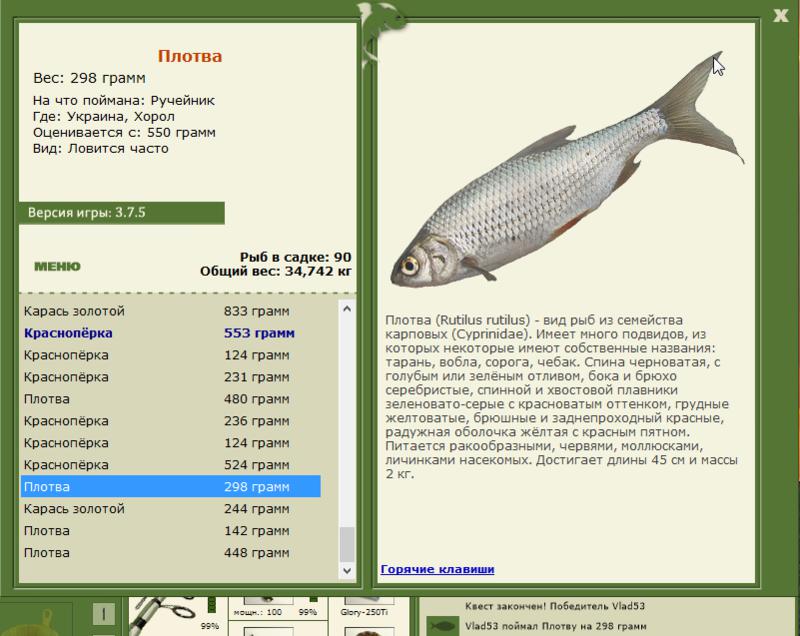Viewport: 800px width, 636px height.
Task: Click the Glory-250Ti gear item
Action: coord(366,608)
